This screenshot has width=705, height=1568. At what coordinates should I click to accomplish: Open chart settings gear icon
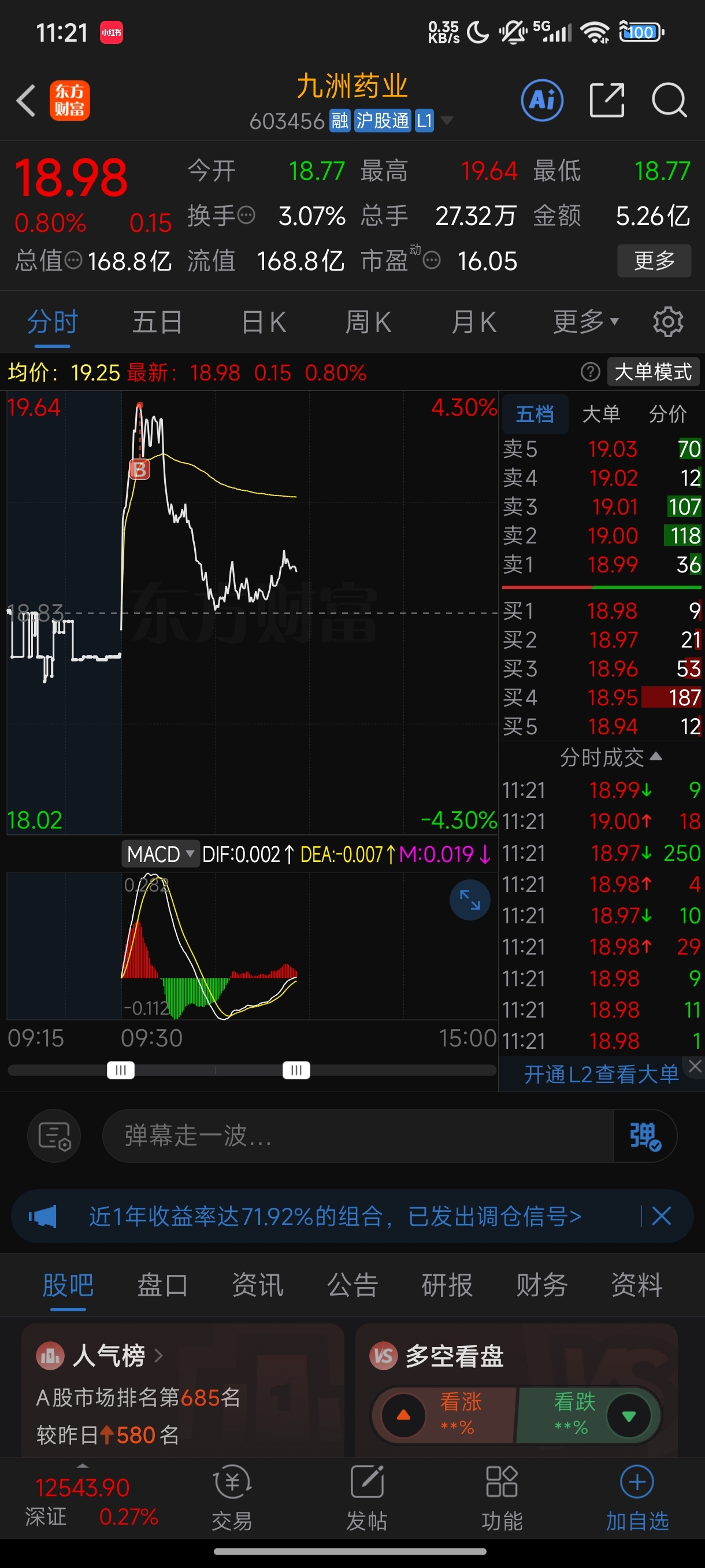pyautogui.click(x=668, y=321)
